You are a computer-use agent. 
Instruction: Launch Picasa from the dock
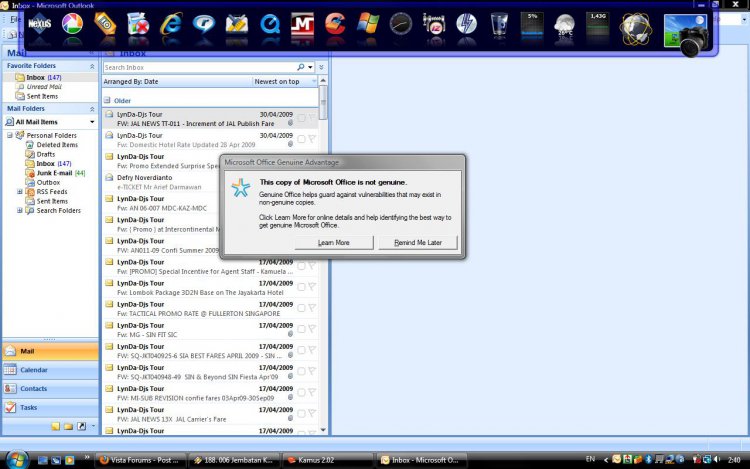(x=72, y=24)
